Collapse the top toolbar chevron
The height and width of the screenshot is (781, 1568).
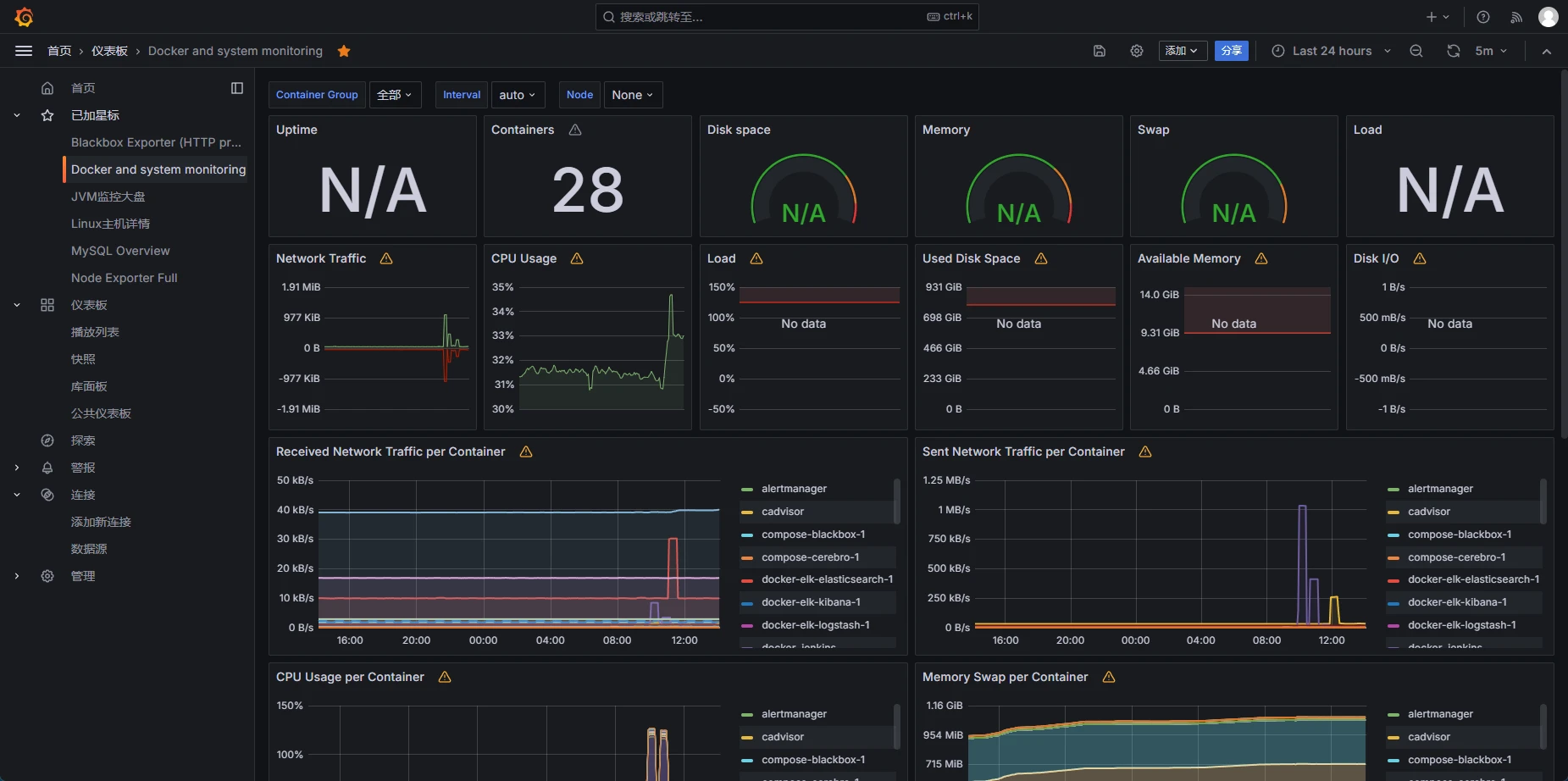pyautogui.click(x=1547, y=51)
